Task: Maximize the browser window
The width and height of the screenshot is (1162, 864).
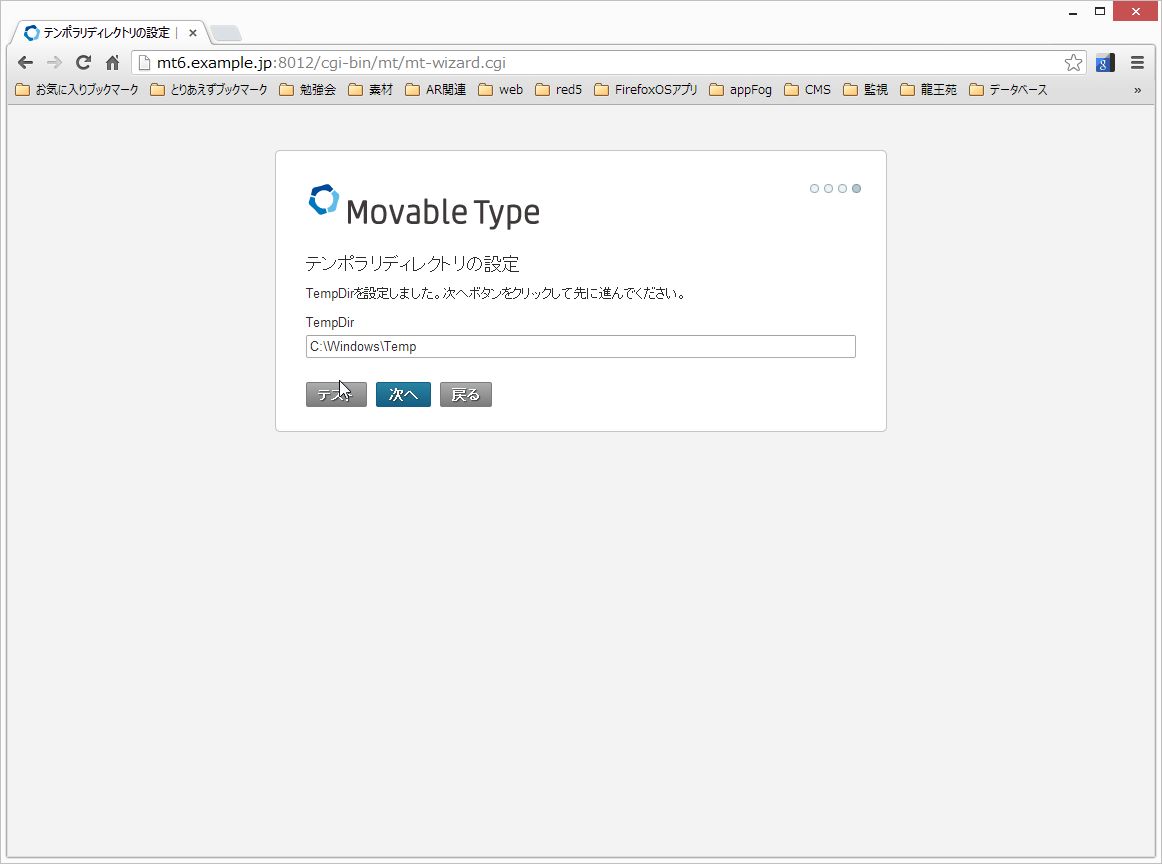Action: (1100, 11)
